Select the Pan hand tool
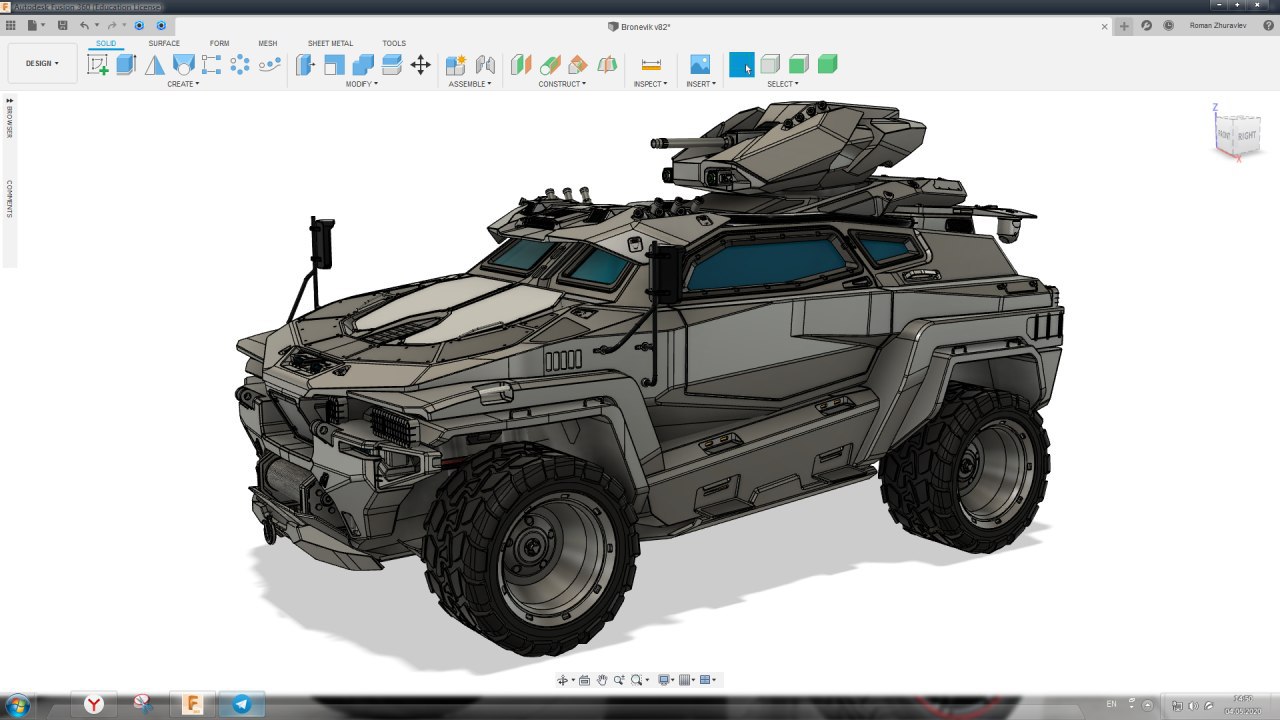1280x720 pixels. [602, 680]
